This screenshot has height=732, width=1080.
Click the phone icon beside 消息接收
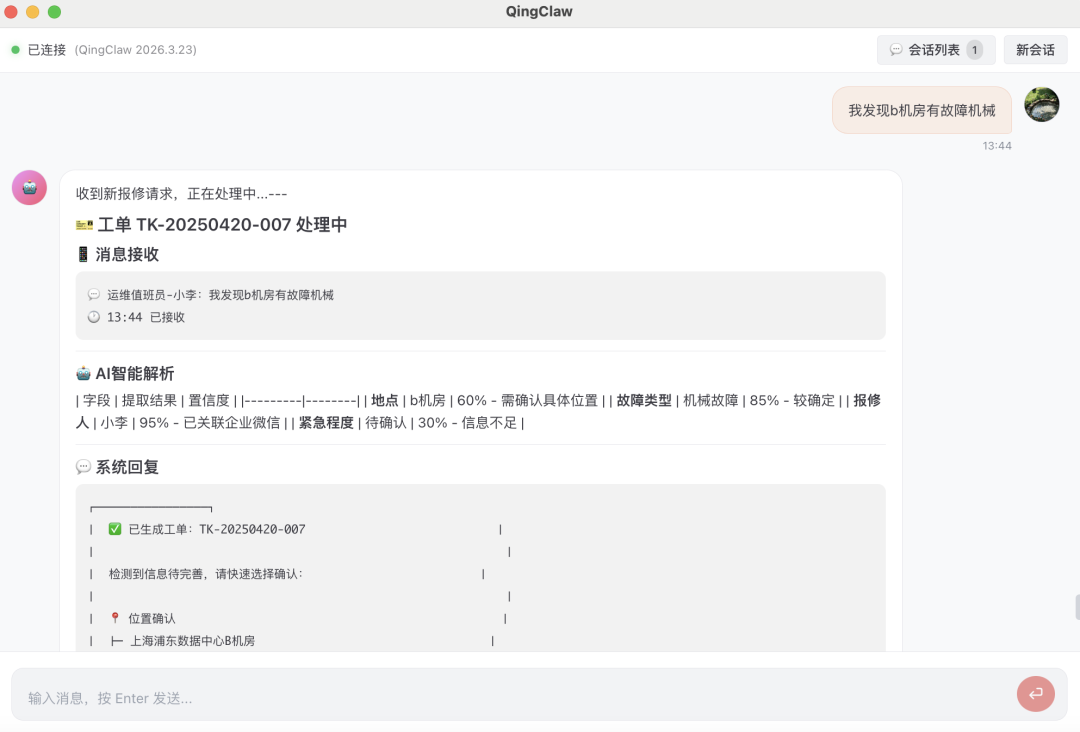[x=83, y=254]
